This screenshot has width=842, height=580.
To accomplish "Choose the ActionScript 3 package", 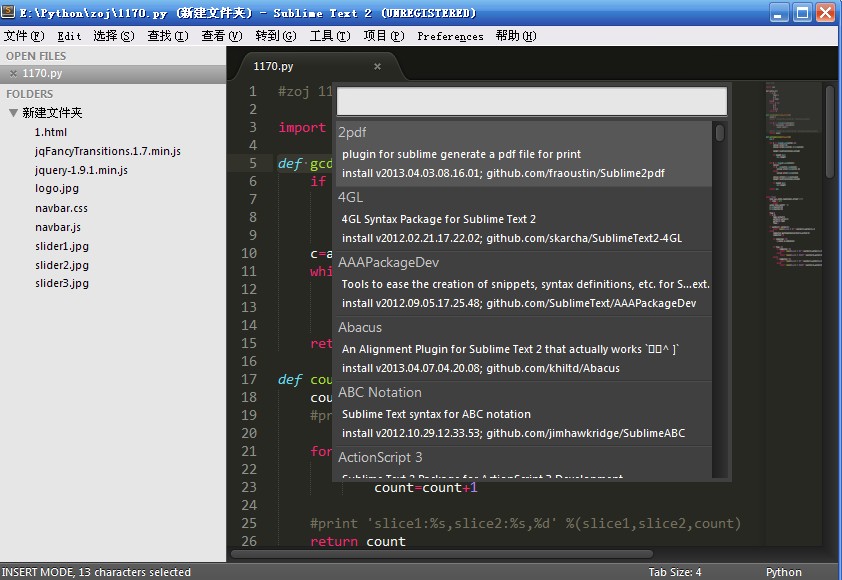I will pos(524,462).
